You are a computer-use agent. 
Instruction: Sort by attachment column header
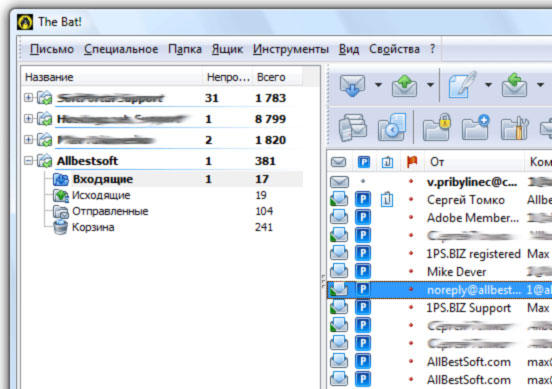pos(387,162)
